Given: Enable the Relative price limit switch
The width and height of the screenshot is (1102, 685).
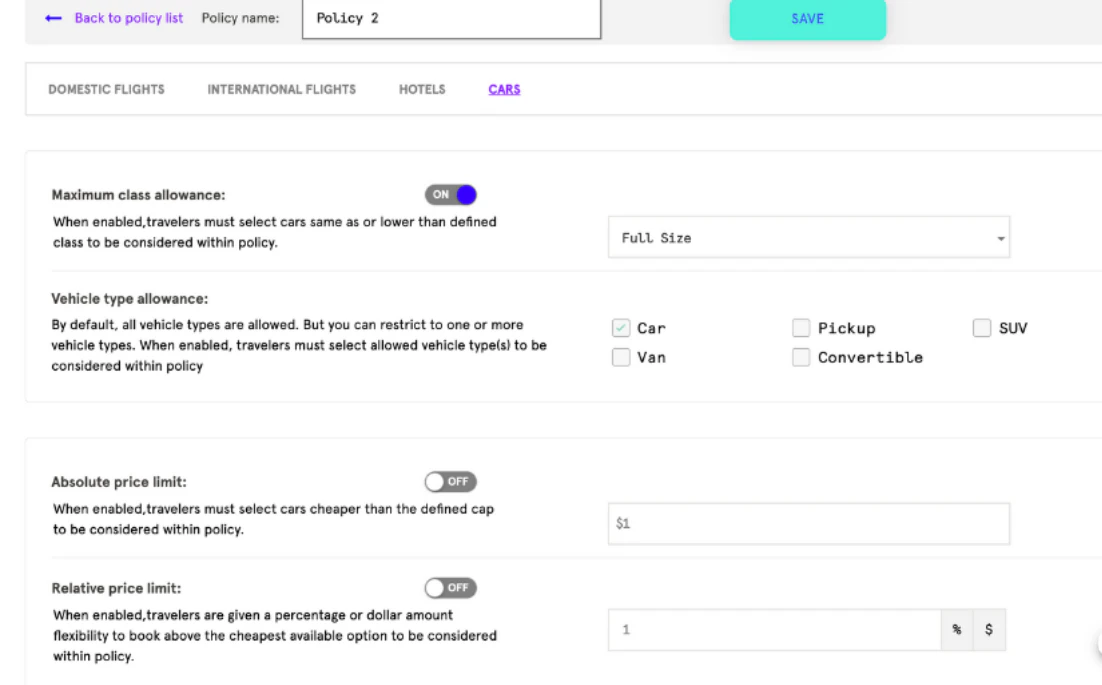Looking at the screenshot, I should click(450, 588).
